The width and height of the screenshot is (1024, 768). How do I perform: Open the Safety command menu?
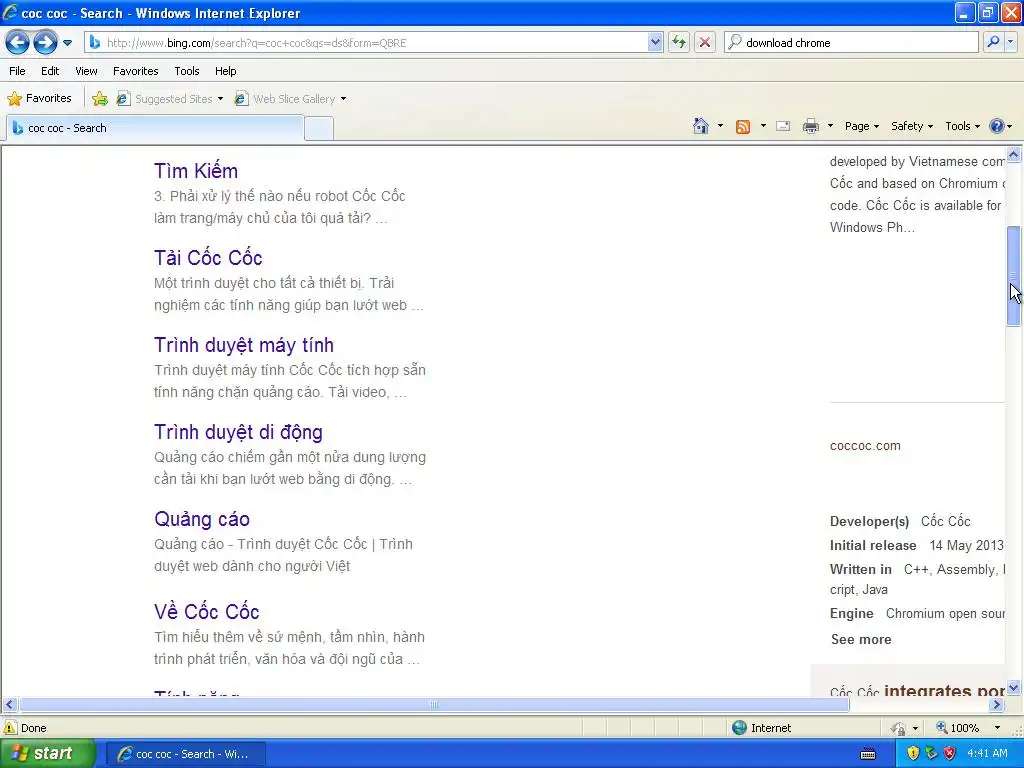tap(912, 126)
